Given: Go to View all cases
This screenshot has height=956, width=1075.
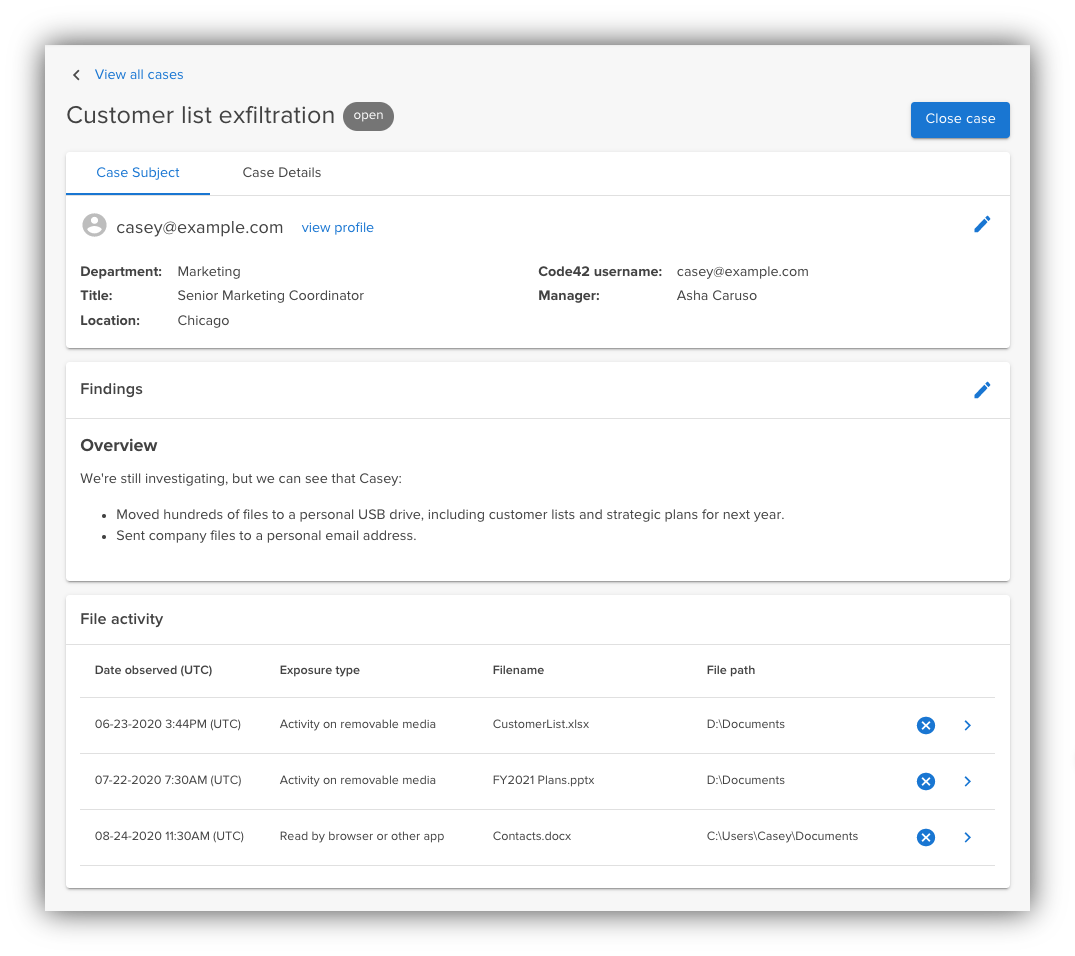Looking at the screenshot, I should (x=139, y=75).
